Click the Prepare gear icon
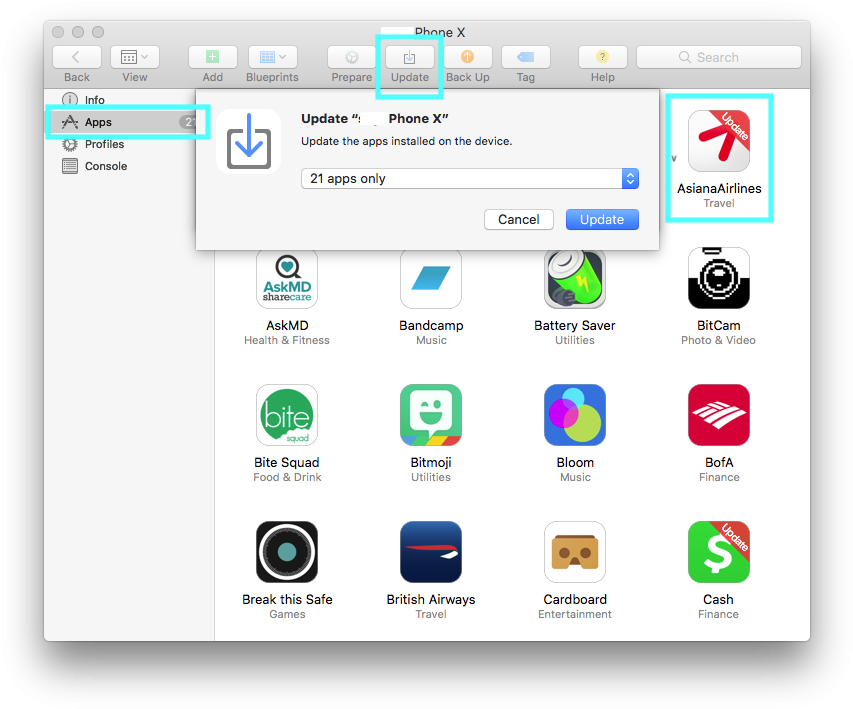853x709 pixels. point(351,57)
